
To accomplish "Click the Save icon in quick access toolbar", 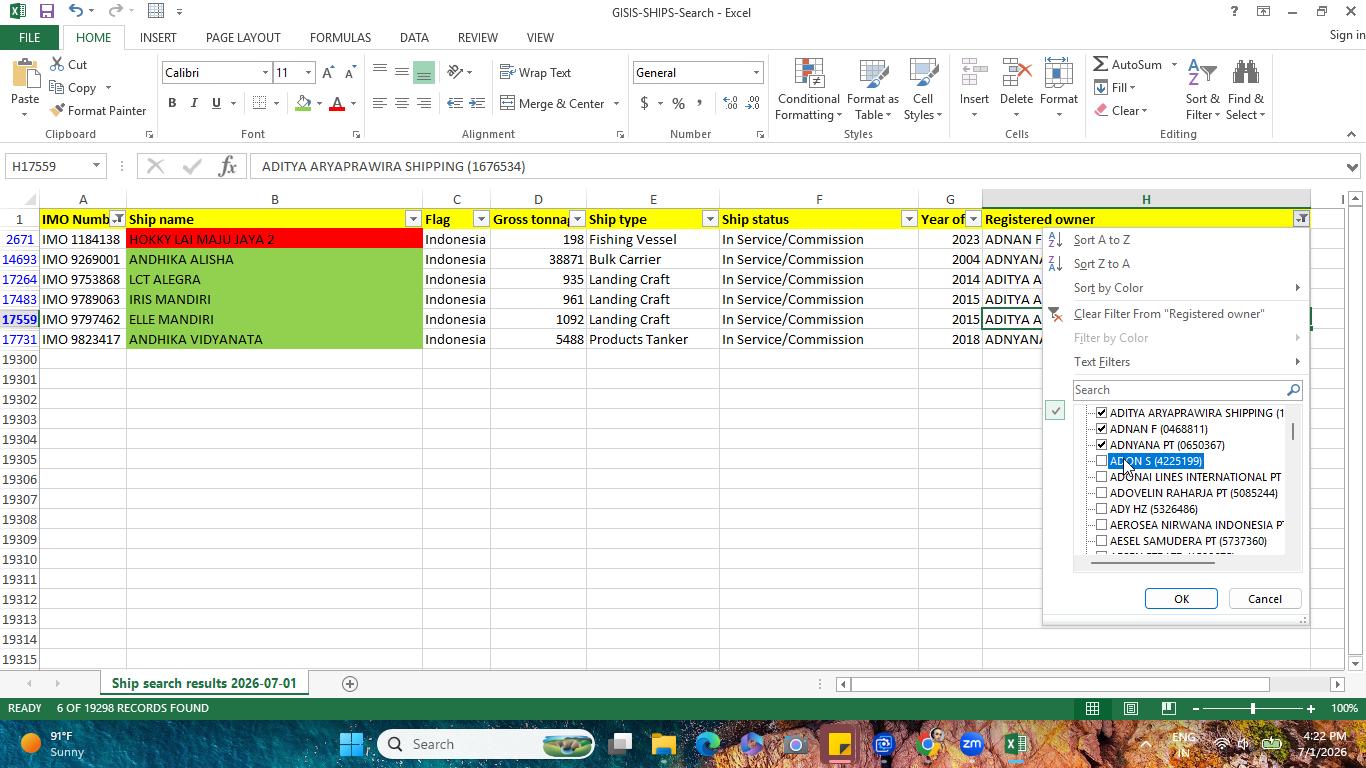I will tap(46, 12).
